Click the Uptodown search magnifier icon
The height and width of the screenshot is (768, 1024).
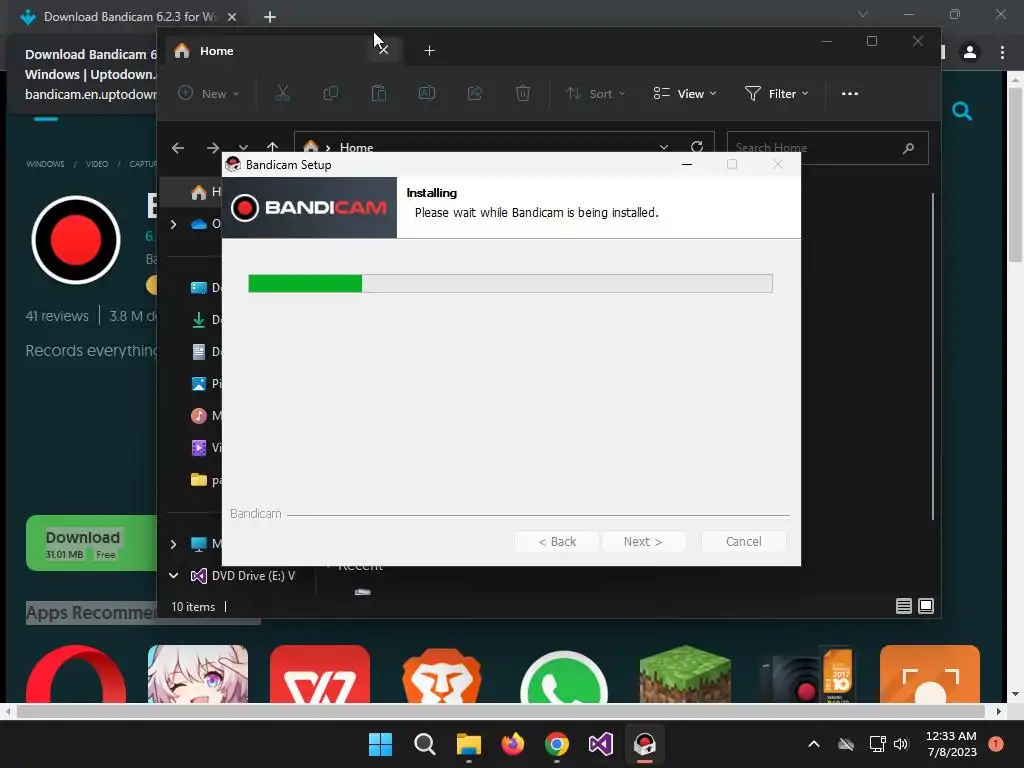(962, 112)
